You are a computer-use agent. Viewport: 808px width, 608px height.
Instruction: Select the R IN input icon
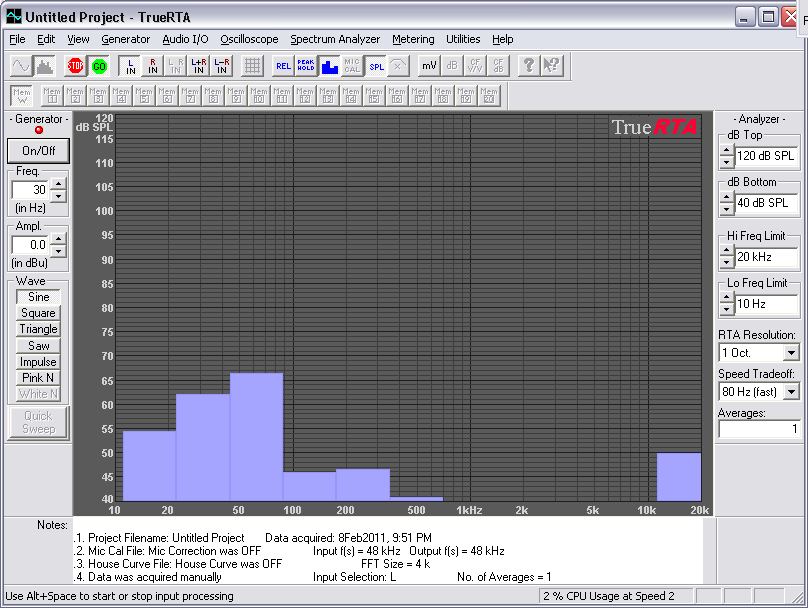click(x=153, y=66)
